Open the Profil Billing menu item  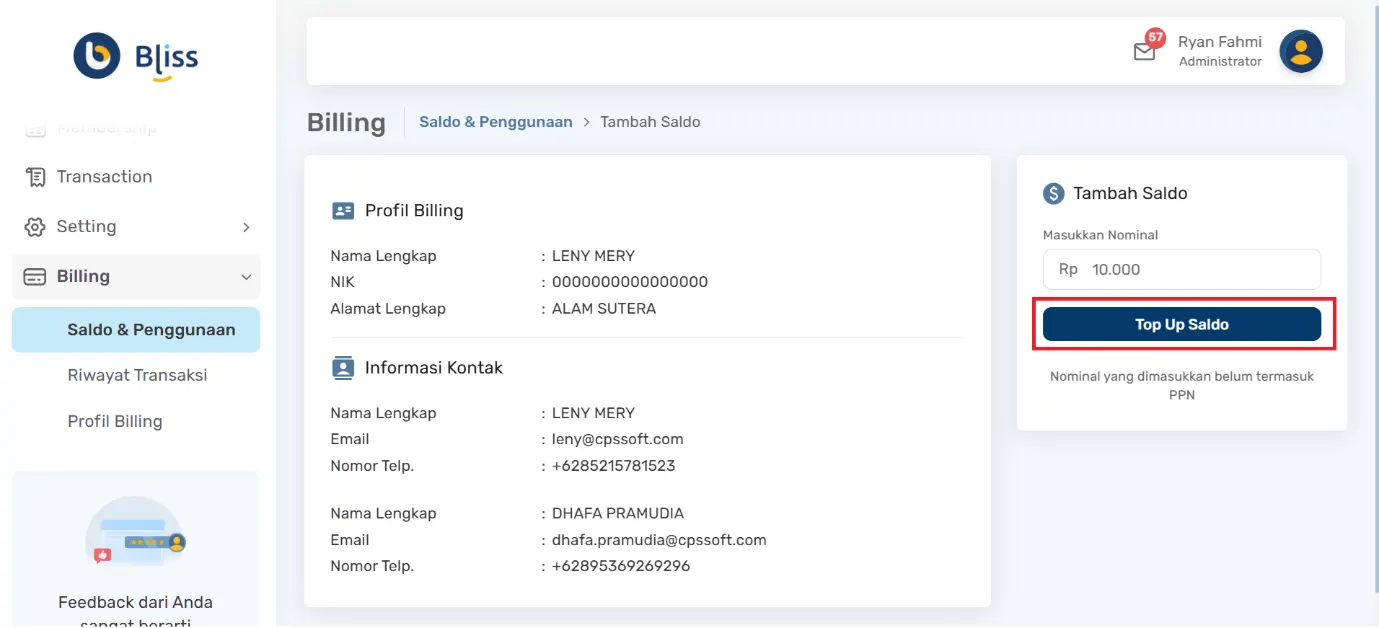pyautogui.click(x=115, y=421)
